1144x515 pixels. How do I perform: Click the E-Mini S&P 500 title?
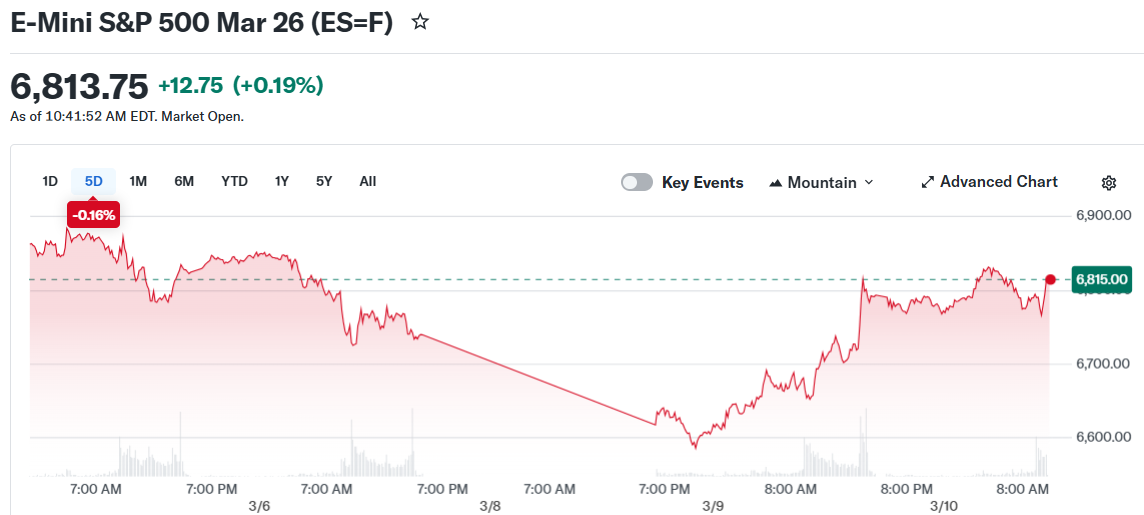pyautogui.click(x=201, y=22)
